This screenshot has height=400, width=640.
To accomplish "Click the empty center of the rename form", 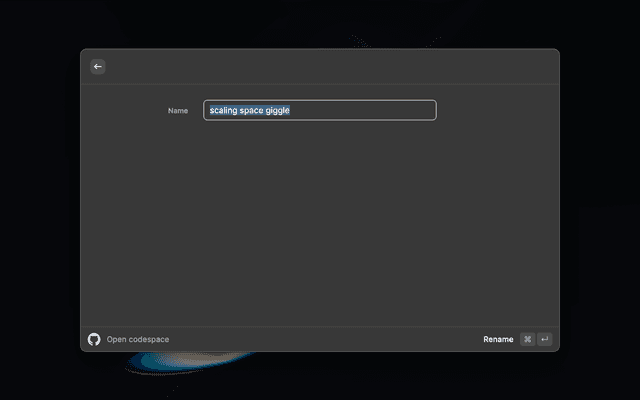I will pyautogui.click(x=320, y=220).
